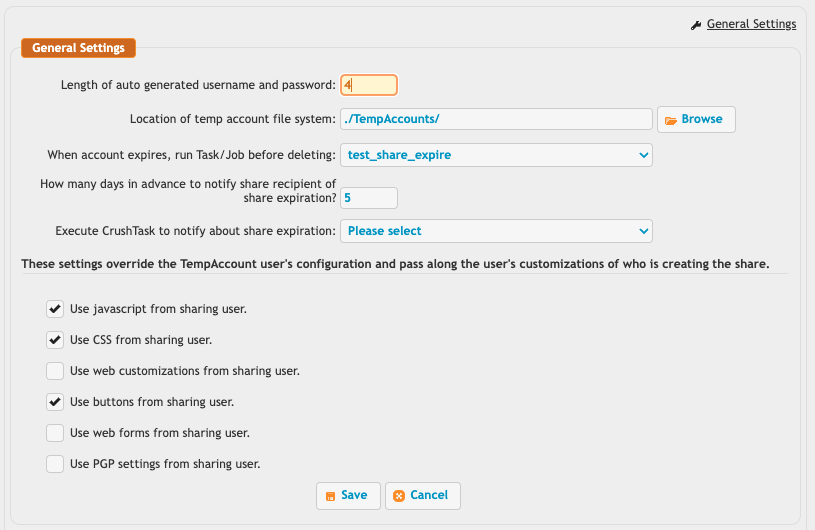This screenshot has height=530, width=815.
Task: Enable Use PGP settings from sharing user
Action: [55, 463]
